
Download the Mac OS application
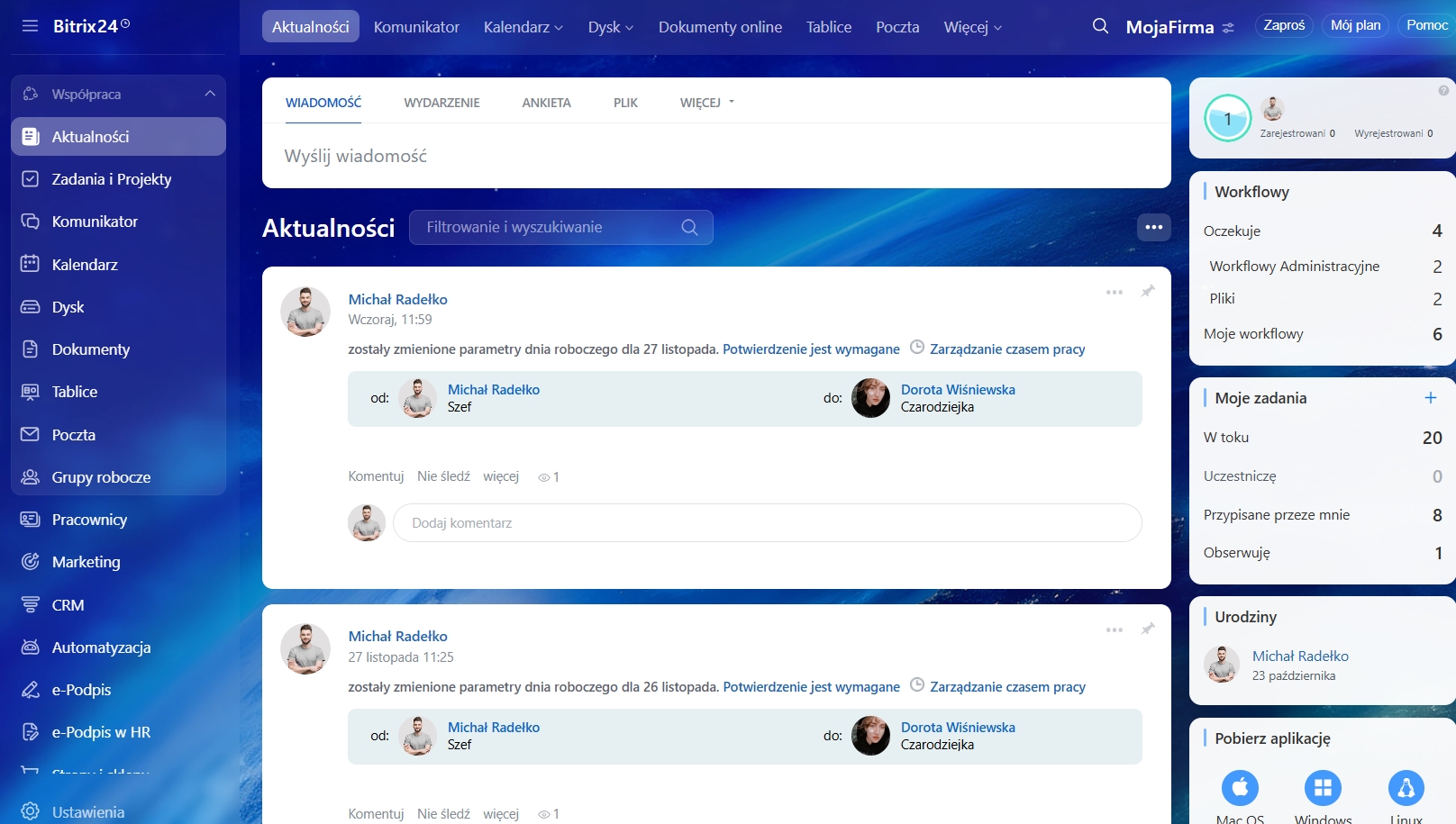tap(1240, 788)
